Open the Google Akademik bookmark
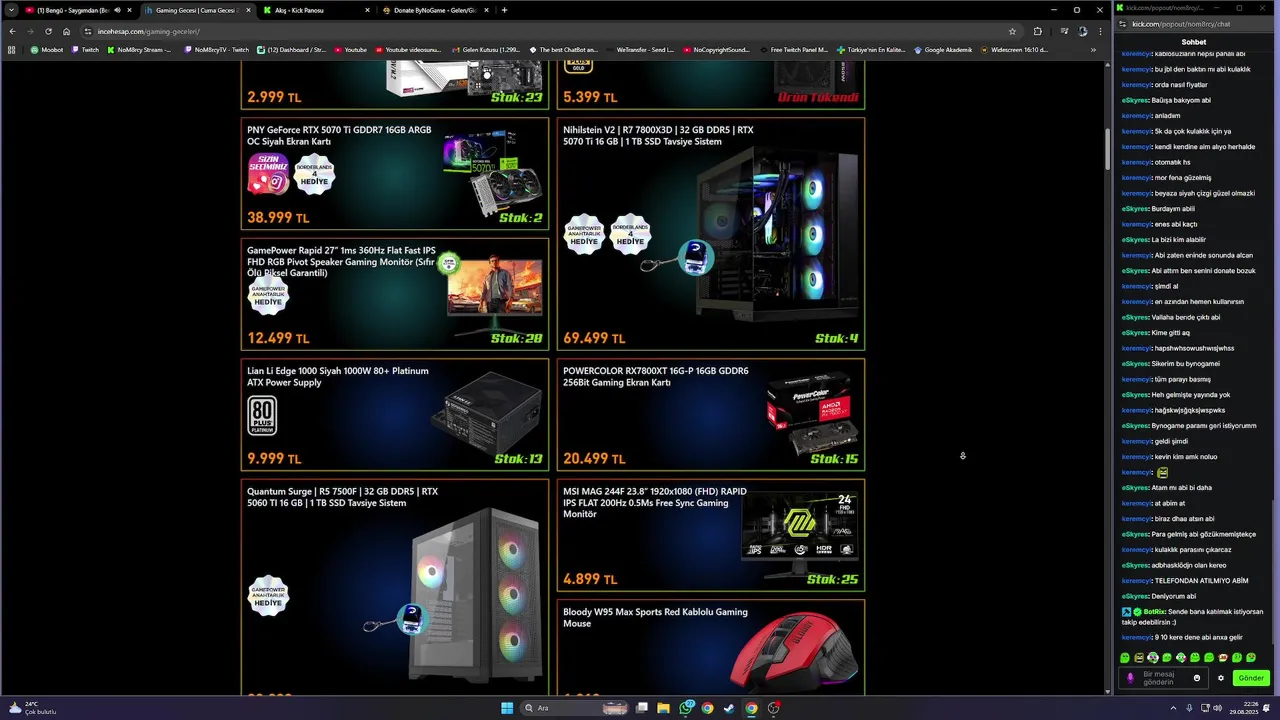The height and width of the screenshot is (720, 1280). click(x=943, y=49)
